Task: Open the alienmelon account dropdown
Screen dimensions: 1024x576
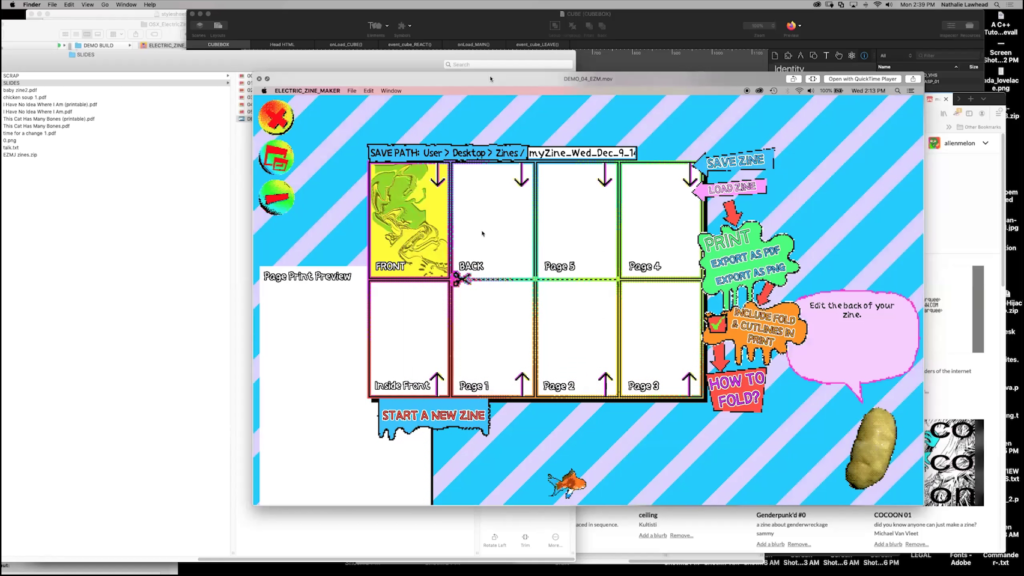Action: coord(985,143)
